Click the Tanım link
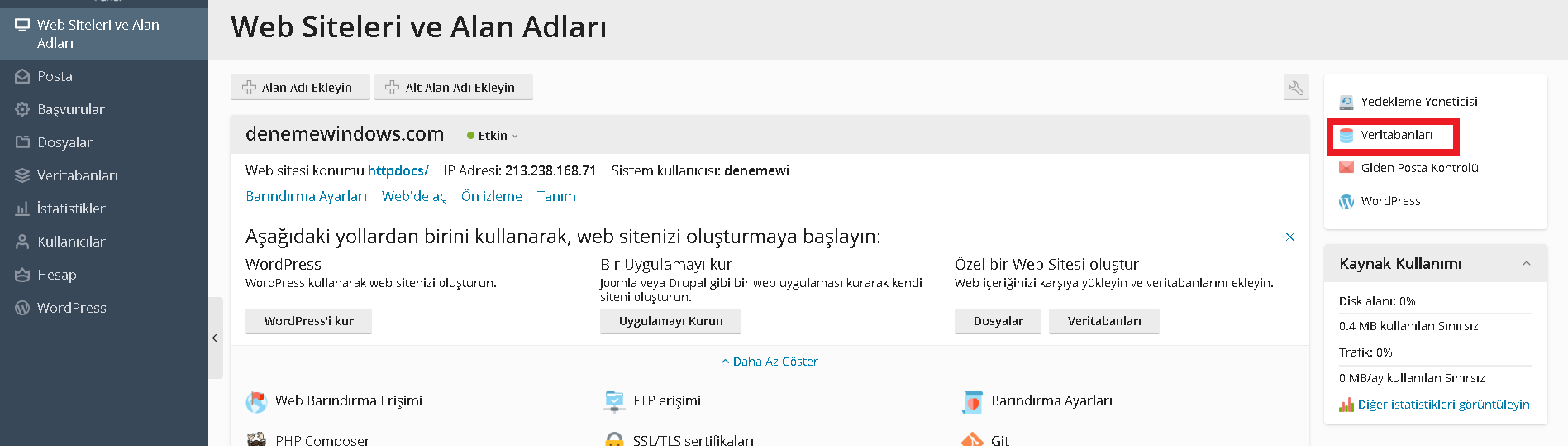 point(556,196)
